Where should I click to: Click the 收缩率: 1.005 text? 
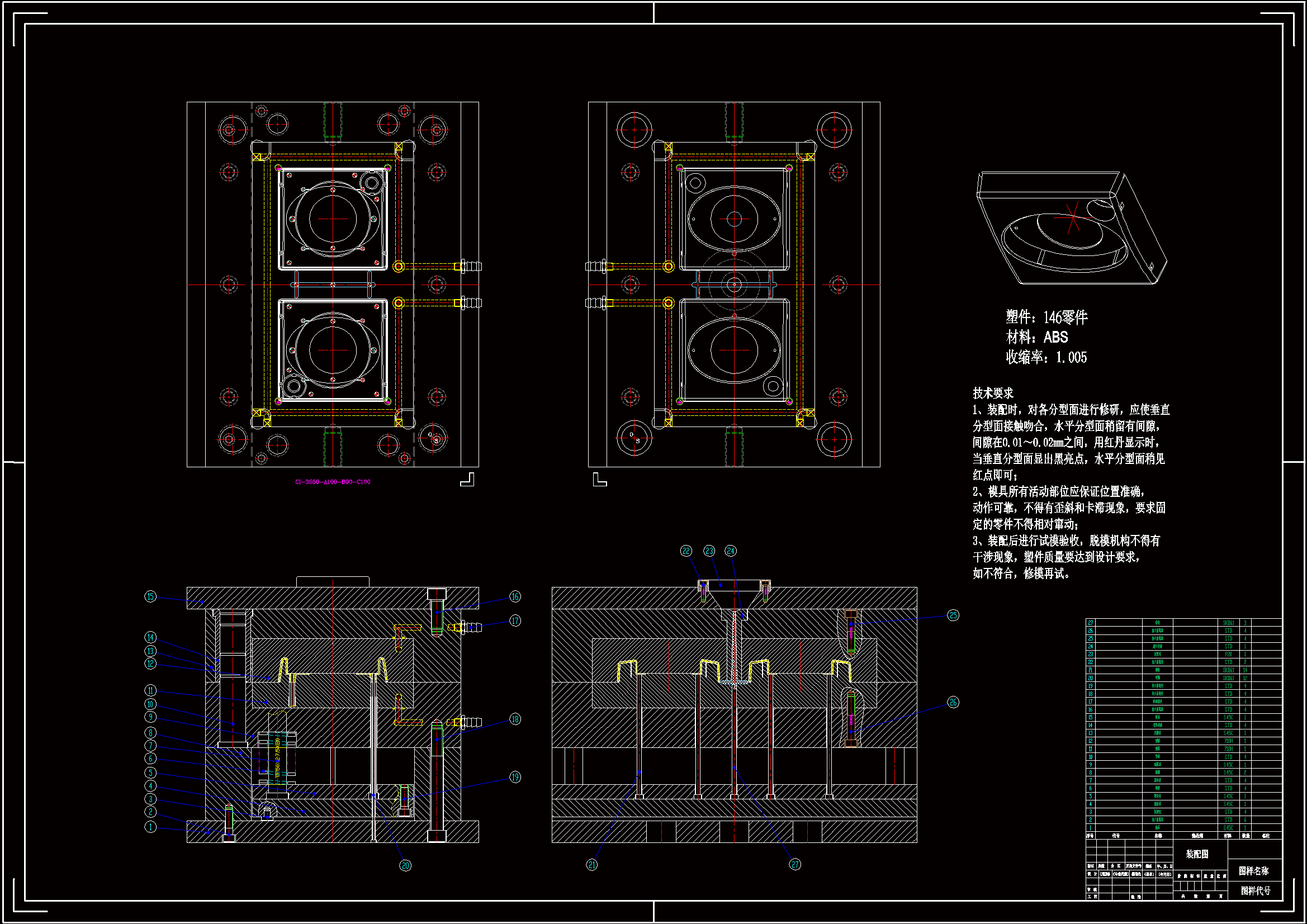[1046, 358]
